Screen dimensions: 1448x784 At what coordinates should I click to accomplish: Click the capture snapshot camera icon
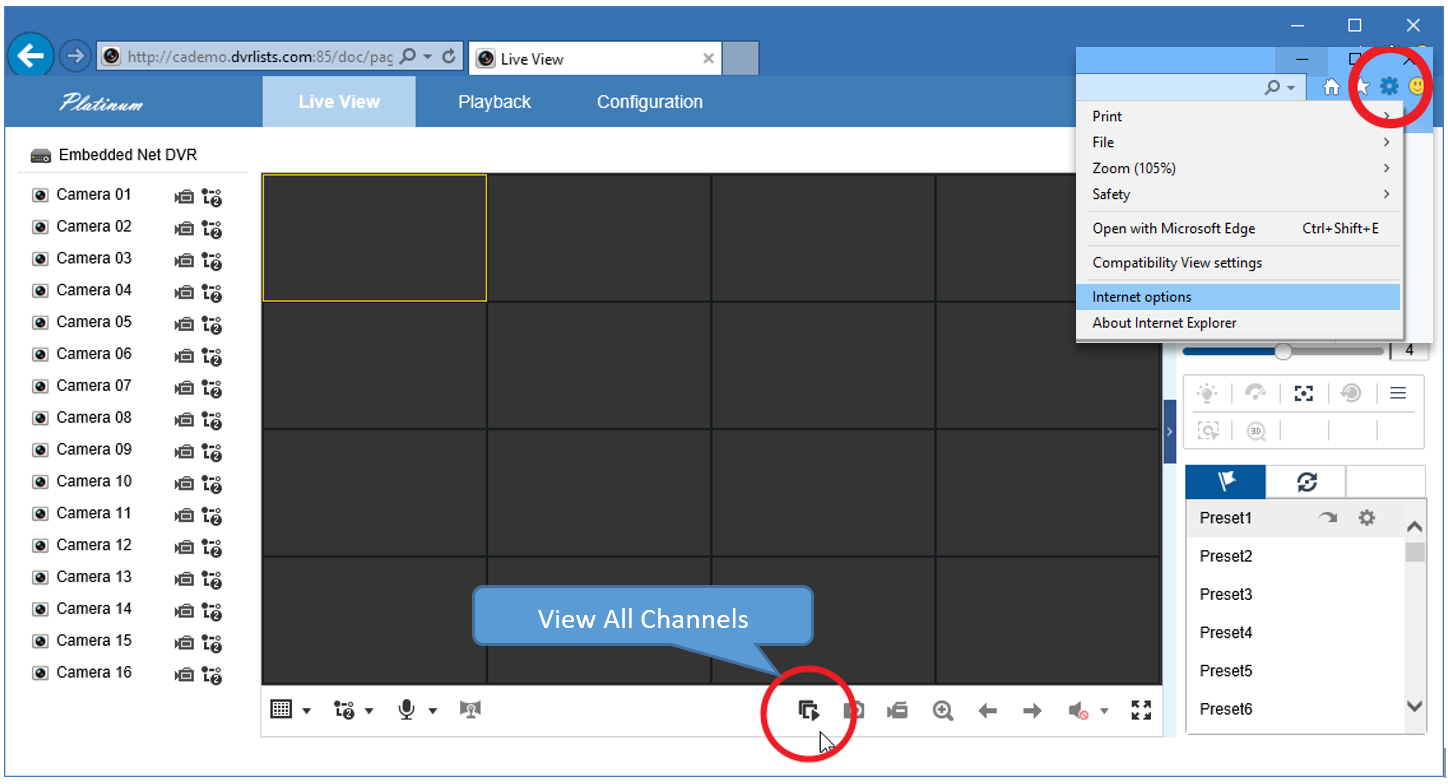coord(854,711)
